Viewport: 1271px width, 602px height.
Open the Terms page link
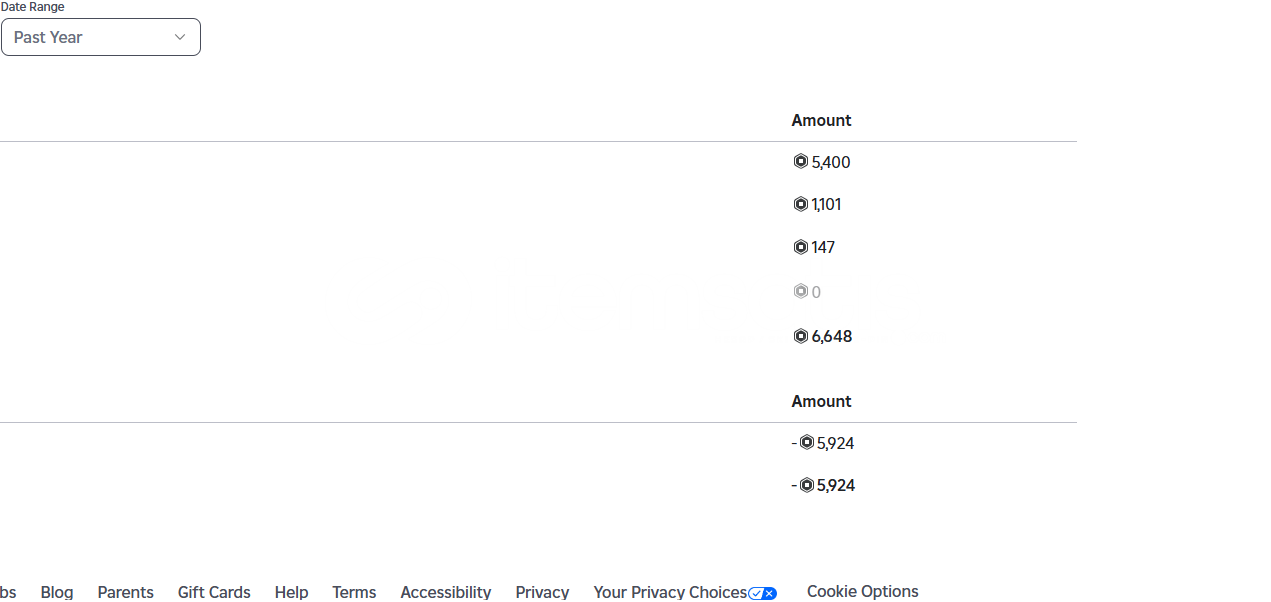(354, 592)
